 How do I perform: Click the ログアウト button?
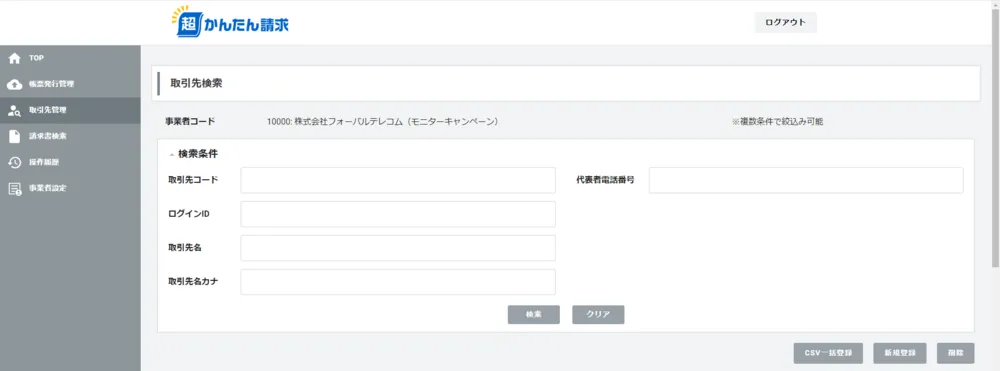tap(785, 22)
